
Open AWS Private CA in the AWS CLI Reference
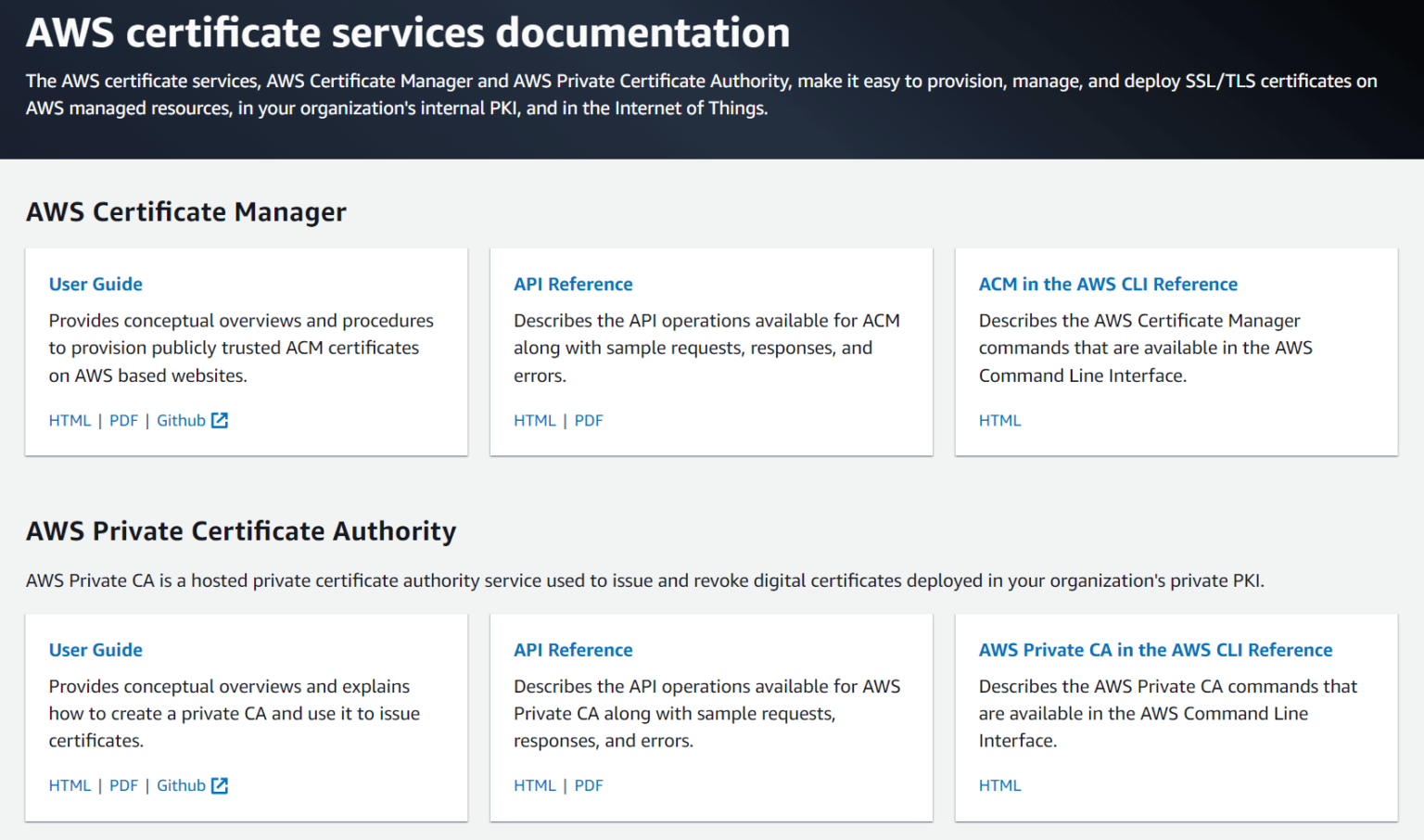[x=1155, y=650]
